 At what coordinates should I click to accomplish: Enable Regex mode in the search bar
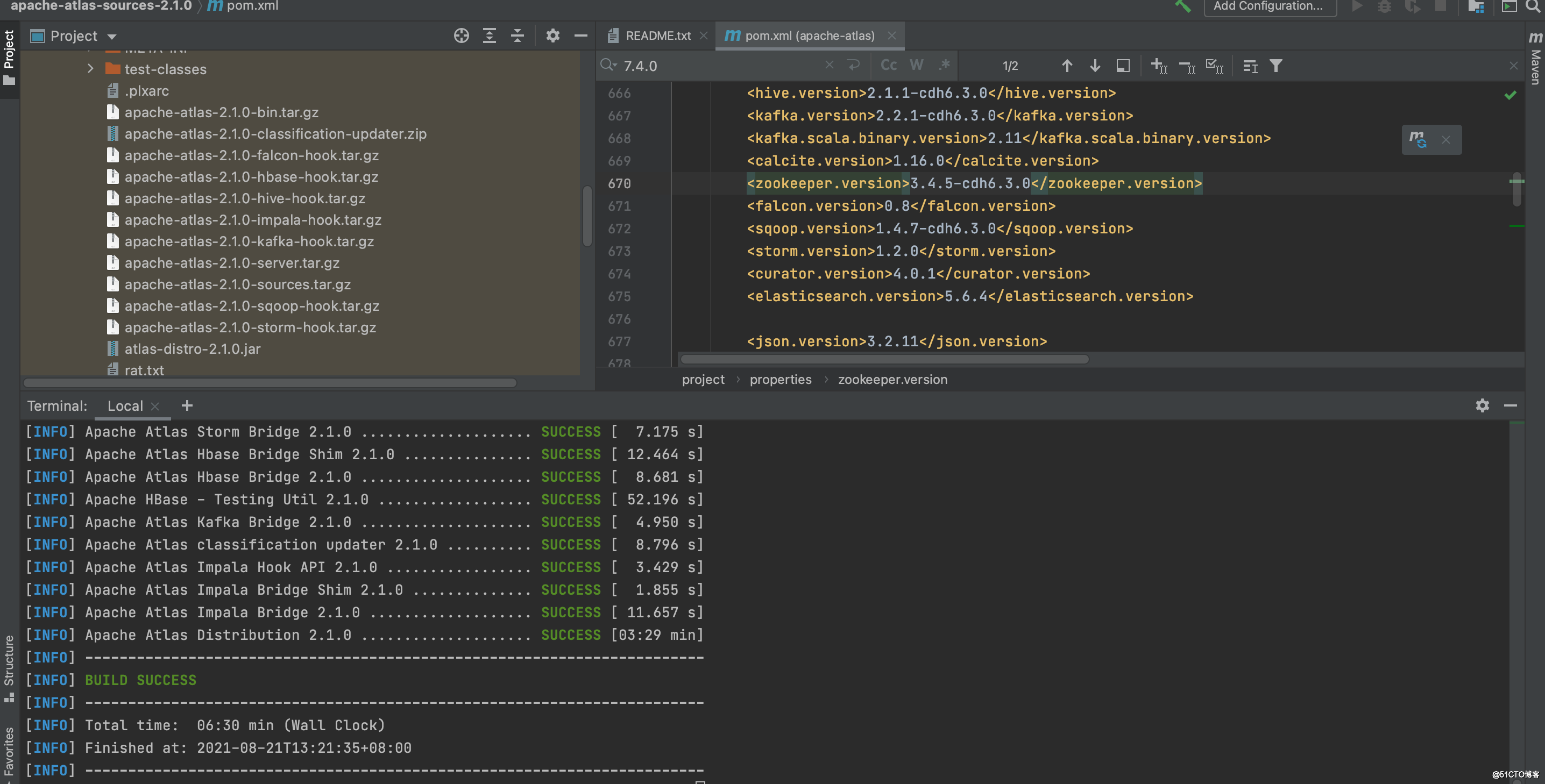click(945, 65)
